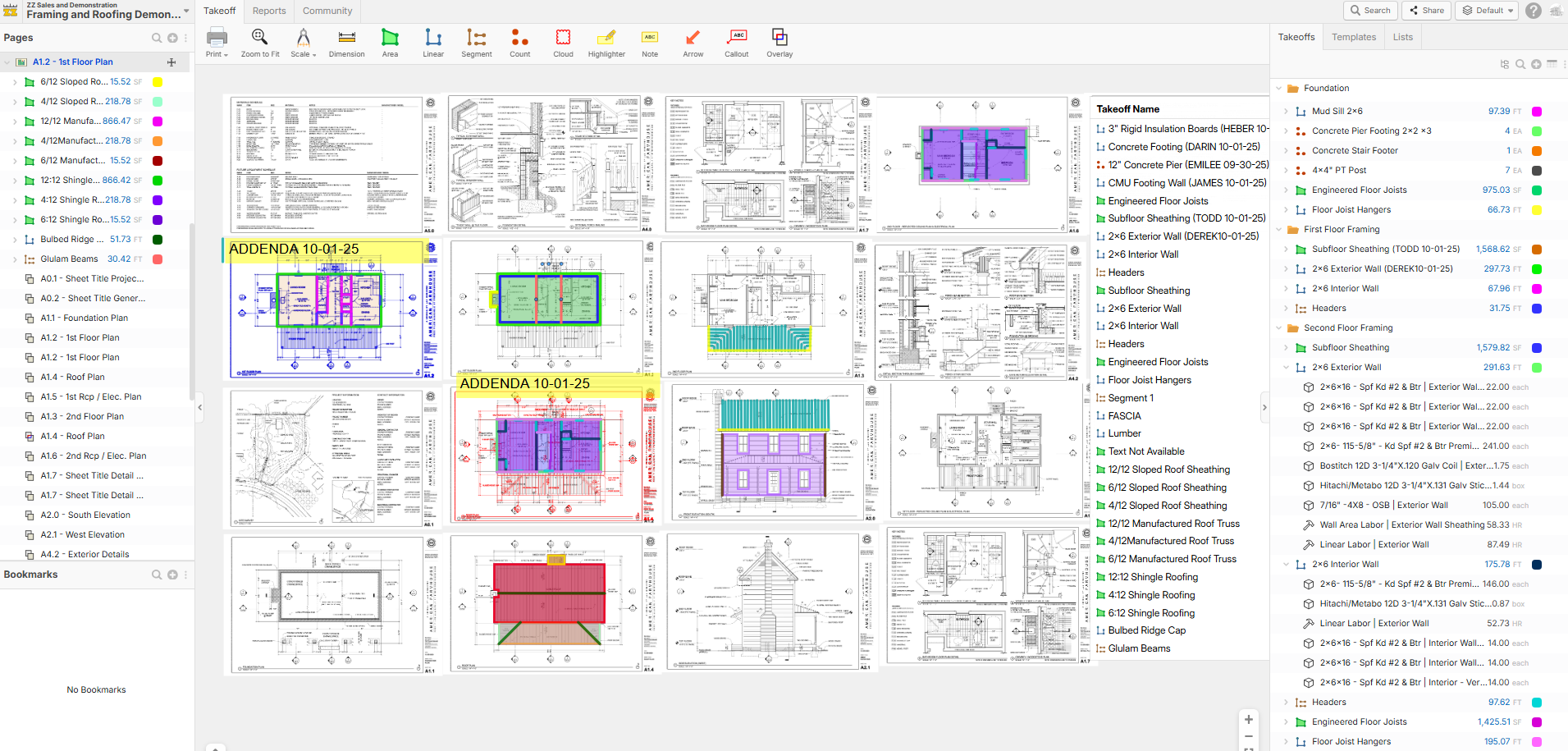Image resolution: width=1568 pixels, height=751 pixels.
Task: Switch to the Reports tab
Action: 269,11
